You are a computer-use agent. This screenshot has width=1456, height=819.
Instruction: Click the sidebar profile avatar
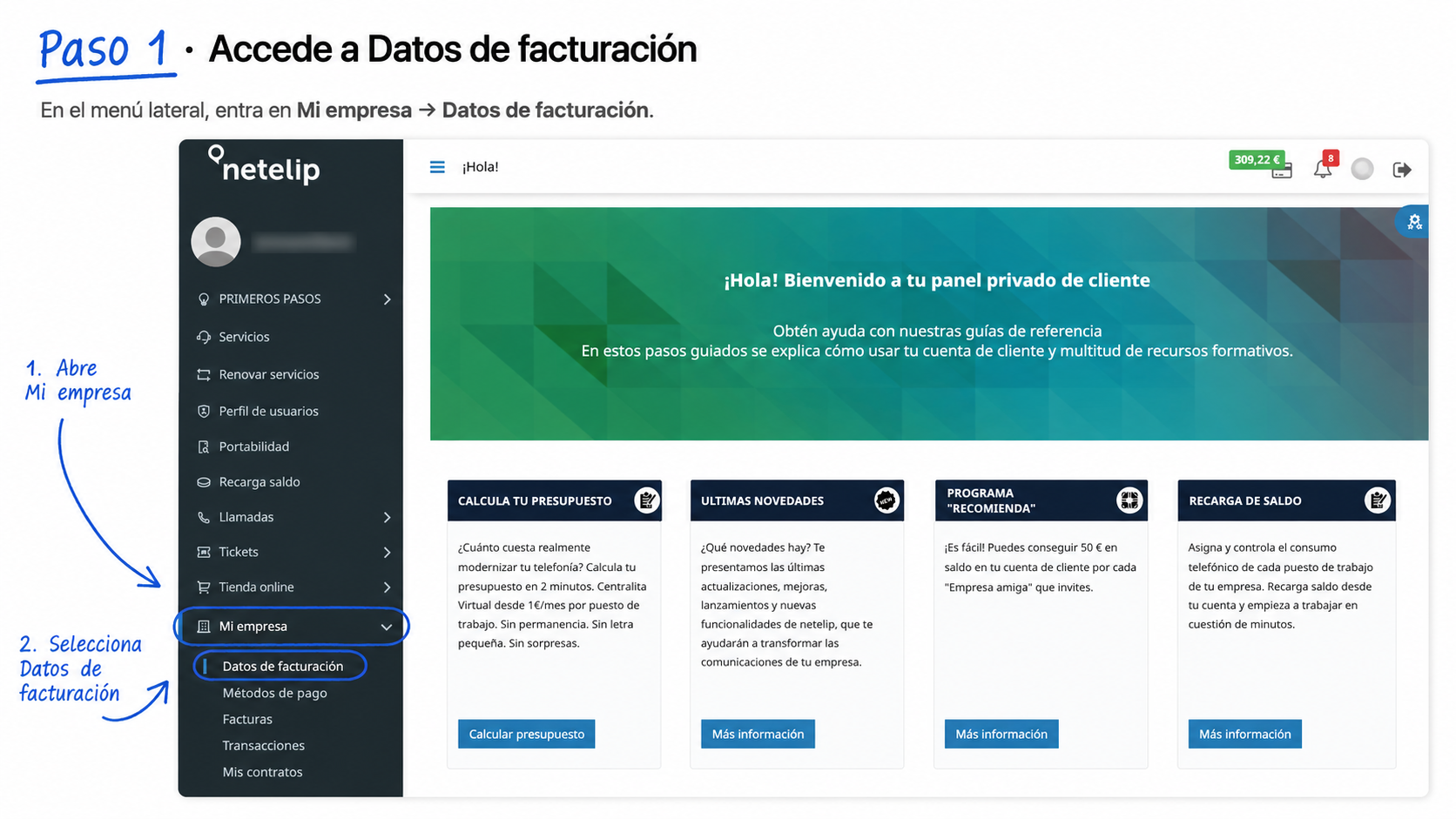tap(216, 242)
